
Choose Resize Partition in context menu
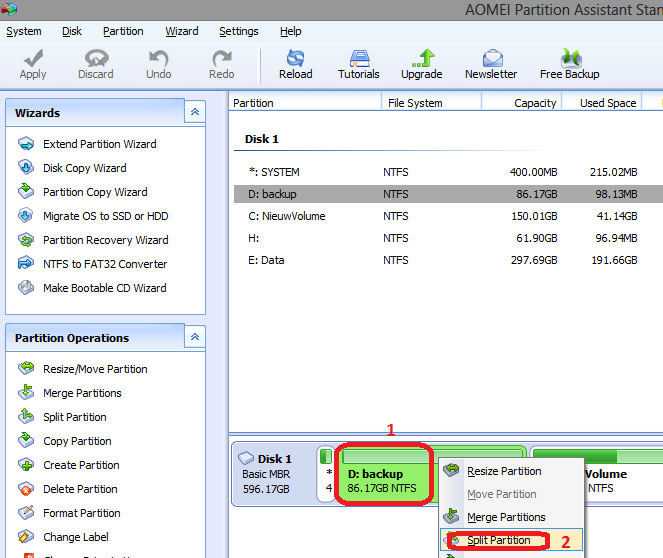click(512, 471)
